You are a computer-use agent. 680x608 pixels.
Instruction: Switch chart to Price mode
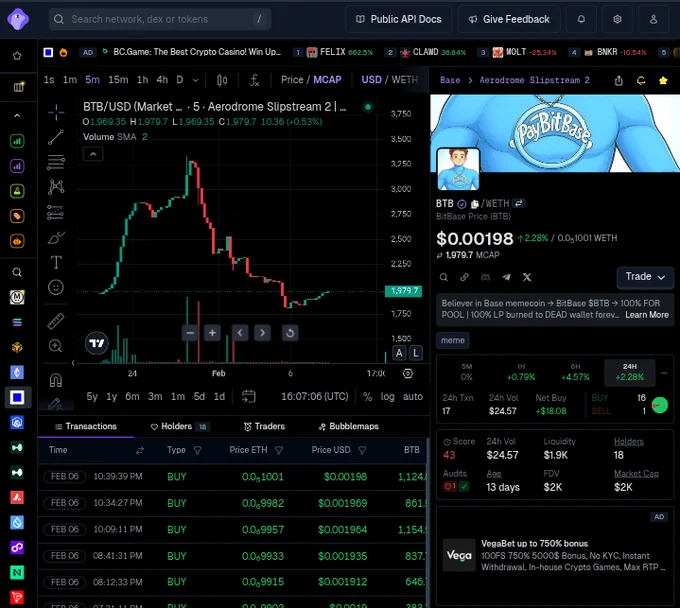[x=292, y=80]
